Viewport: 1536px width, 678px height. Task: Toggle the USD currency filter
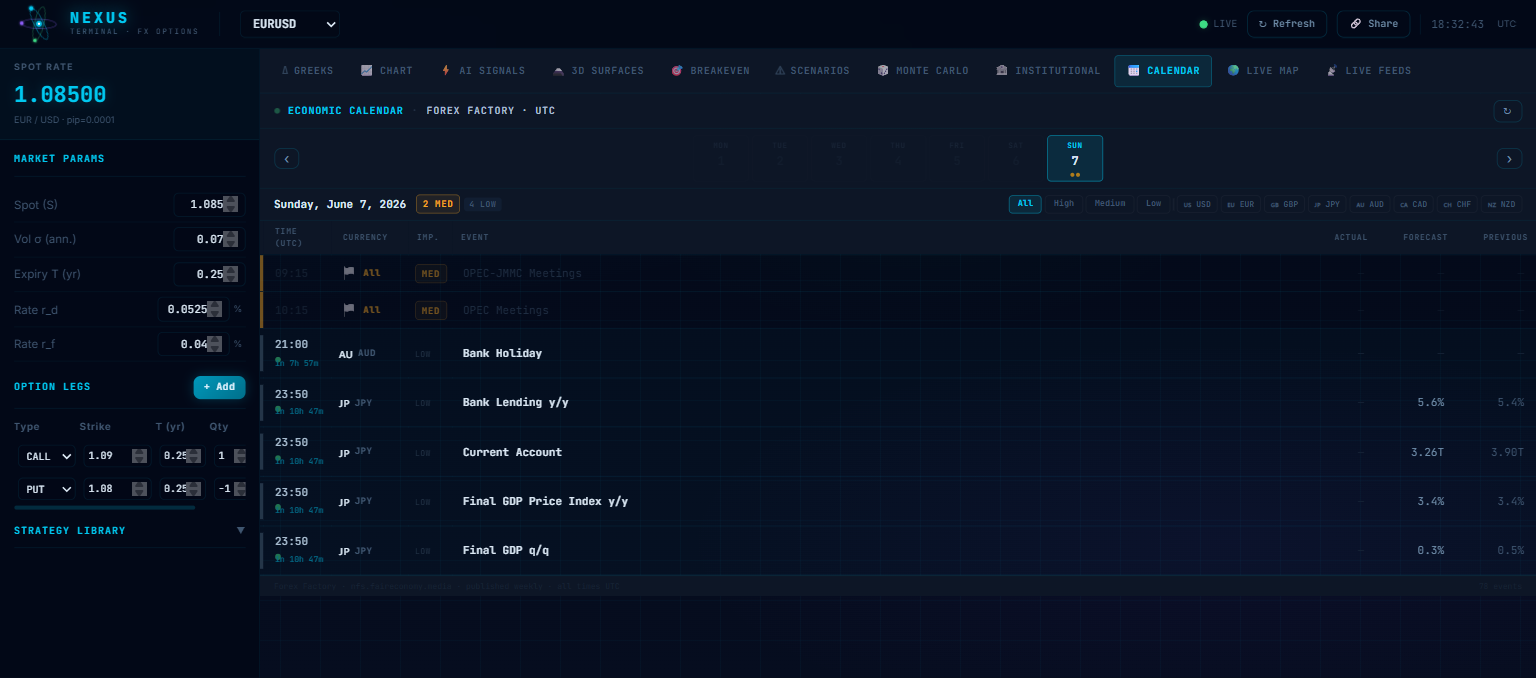click(1197, 204)
